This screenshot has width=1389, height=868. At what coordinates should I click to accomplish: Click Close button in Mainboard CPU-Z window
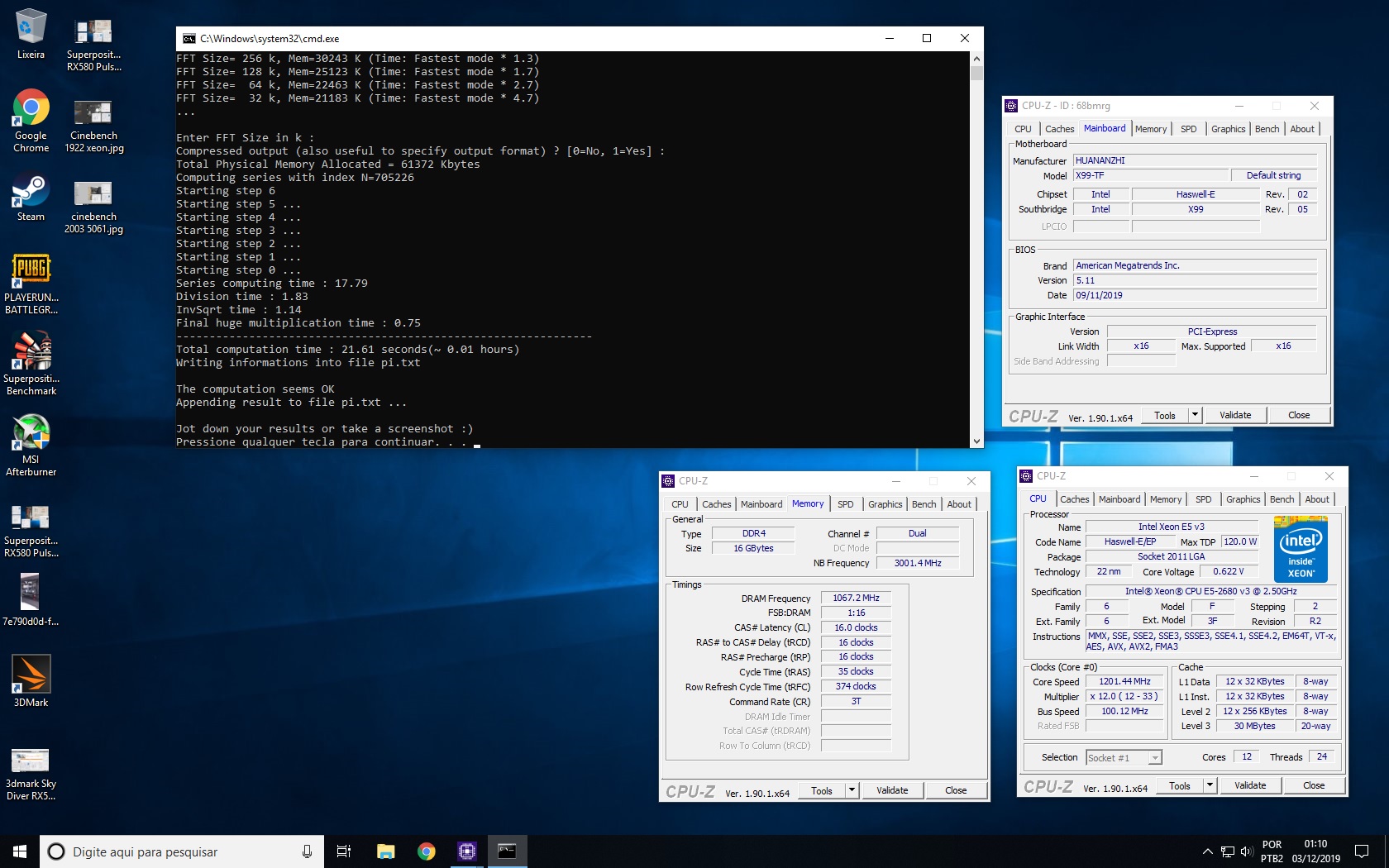[1299, 415]
